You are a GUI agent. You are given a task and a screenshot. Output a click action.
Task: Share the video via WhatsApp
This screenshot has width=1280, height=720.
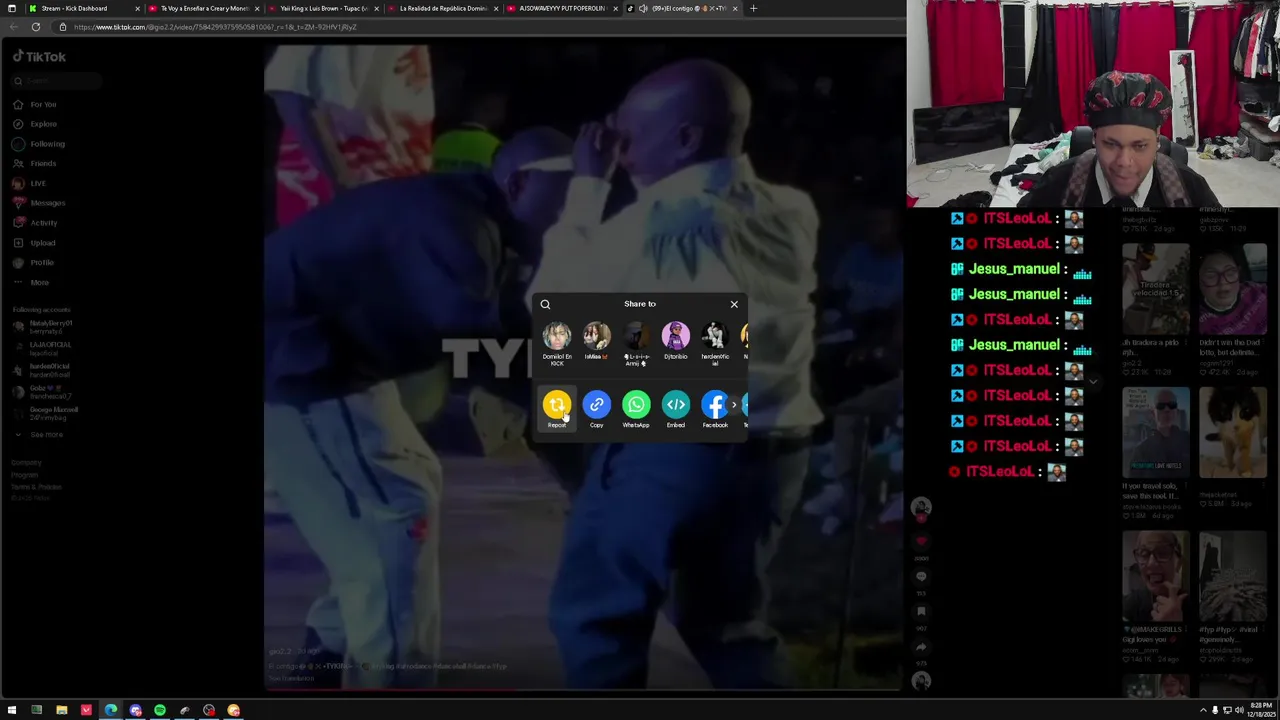[x=636, y=405]
